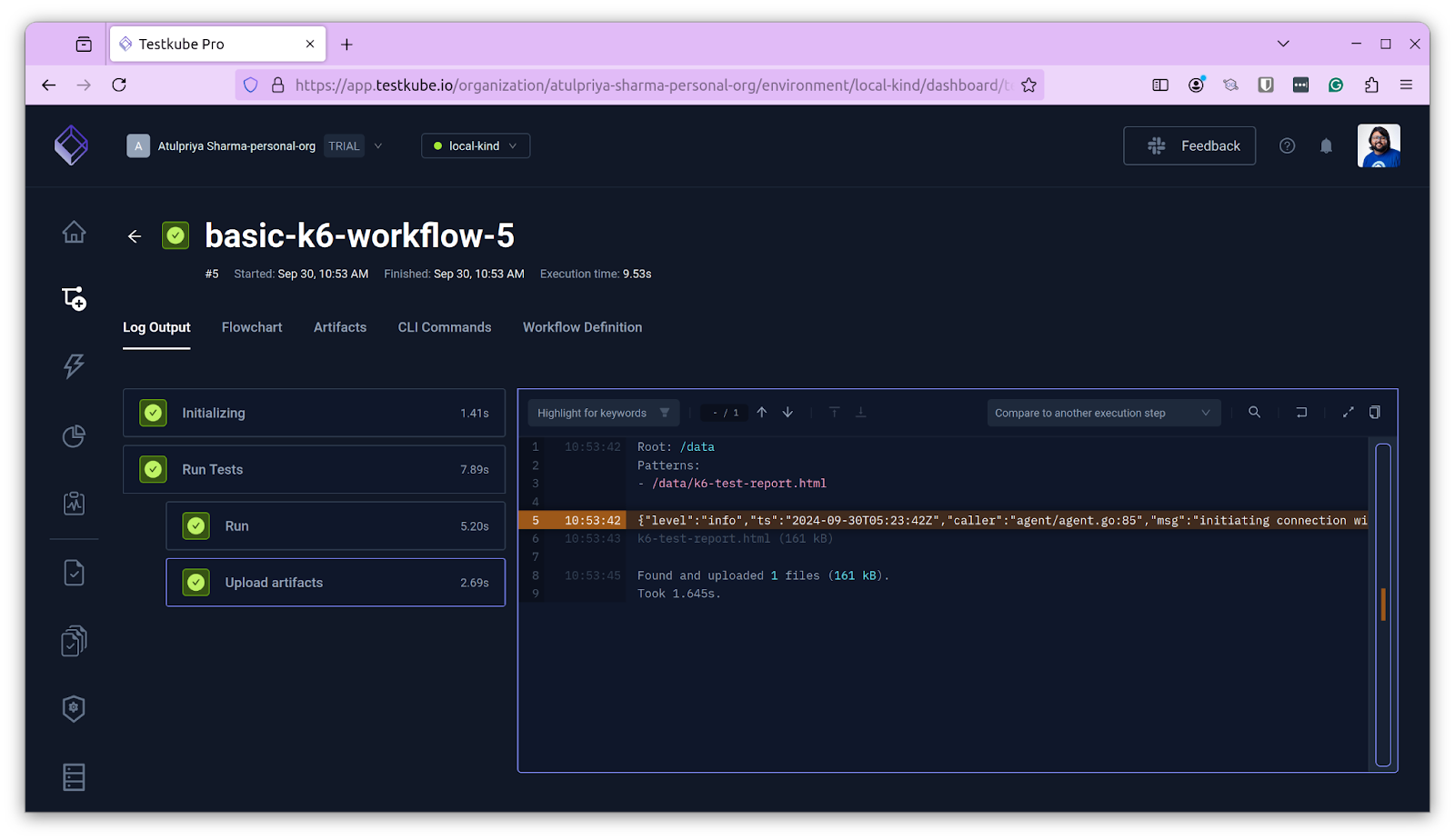The width and height of the screenshot is (1455, 840).
Task: Open the clipboard chart status icon
Action: 74,503
